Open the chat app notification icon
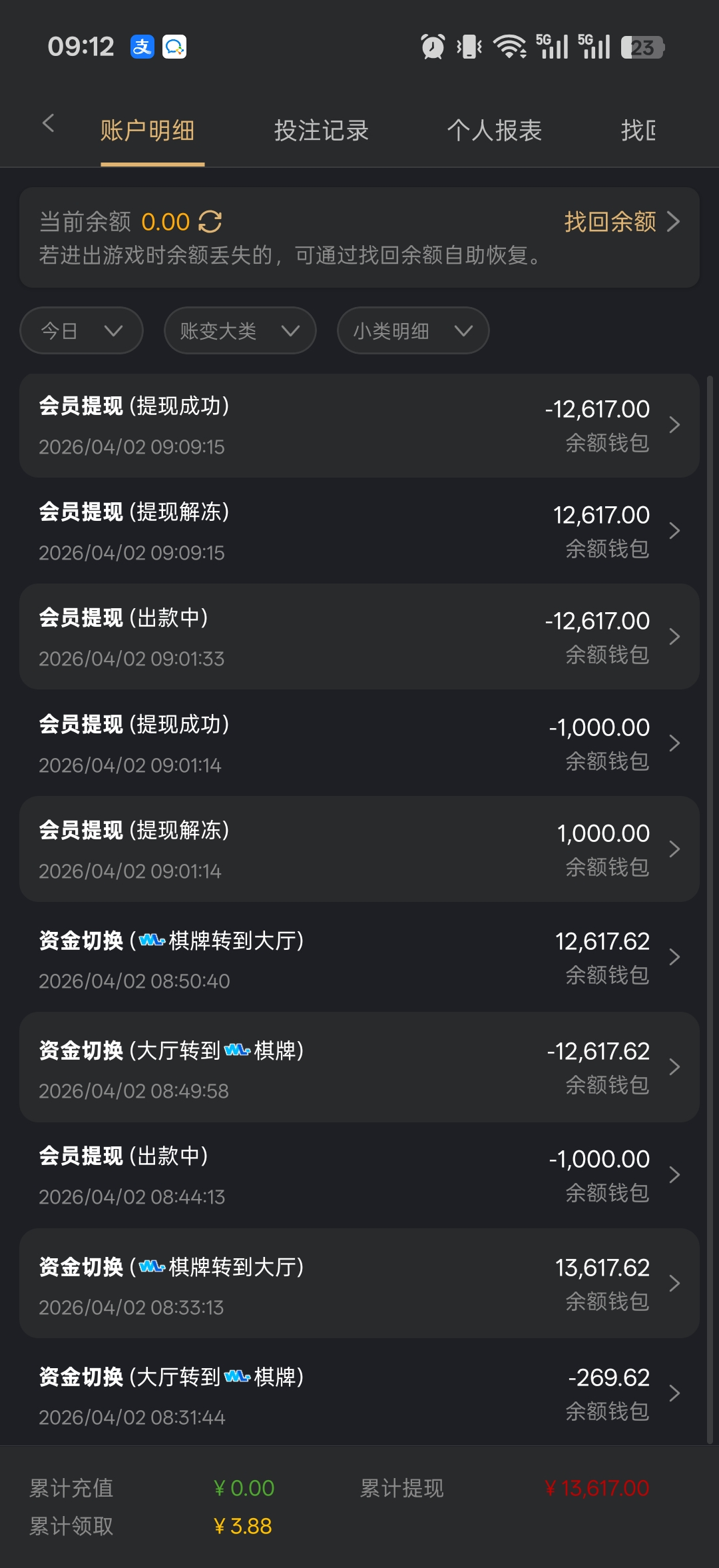The width and height of the screenshot is (719, 1568). pyautogui.click(x=174, y=47)
